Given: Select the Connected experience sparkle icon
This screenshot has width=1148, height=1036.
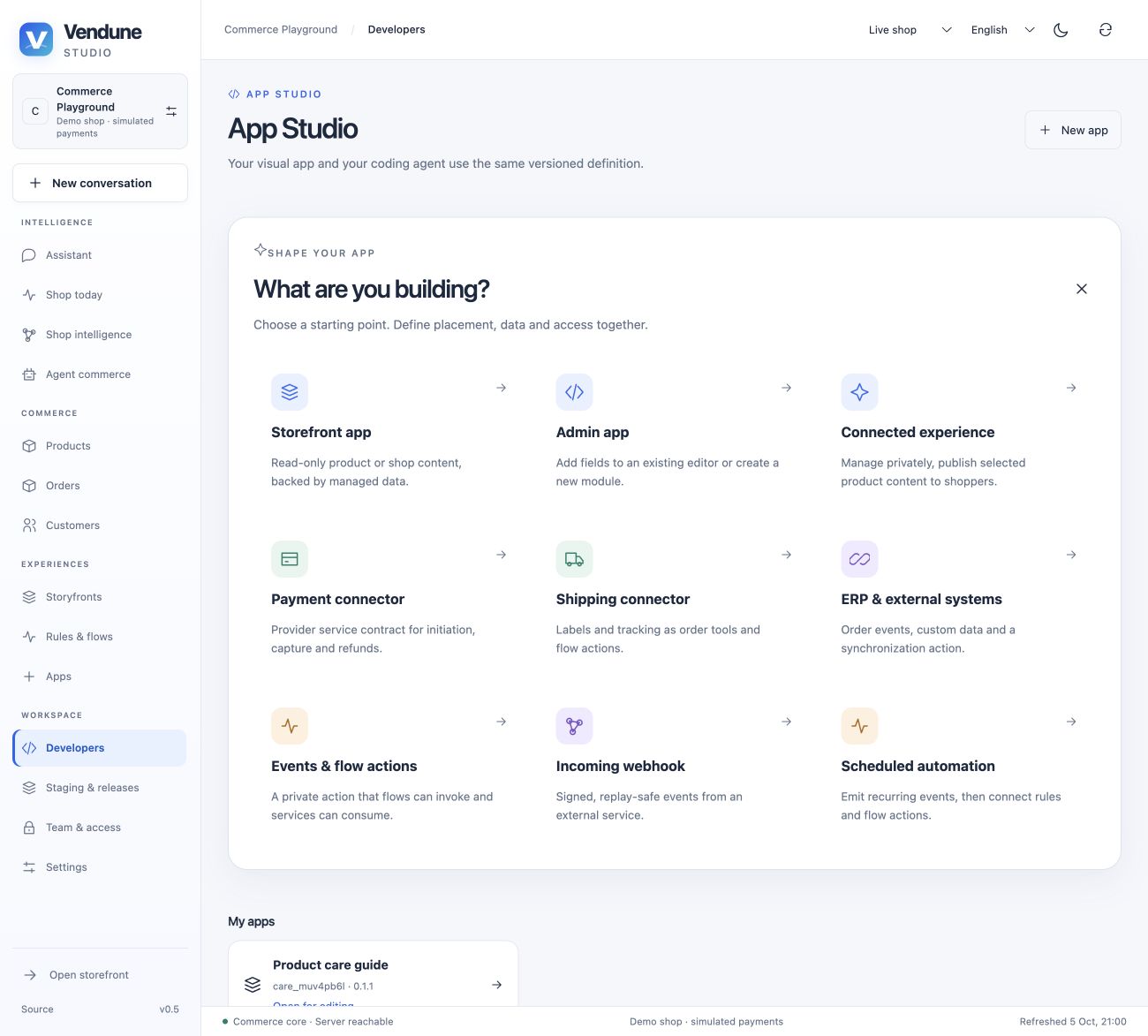Looking at the screenshot, I should pyautogui.click(x=859, y=392).
